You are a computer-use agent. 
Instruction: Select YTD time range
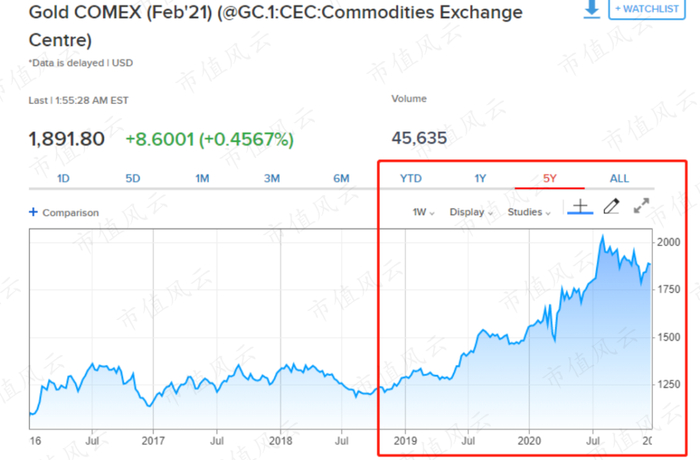coord(411,178)
